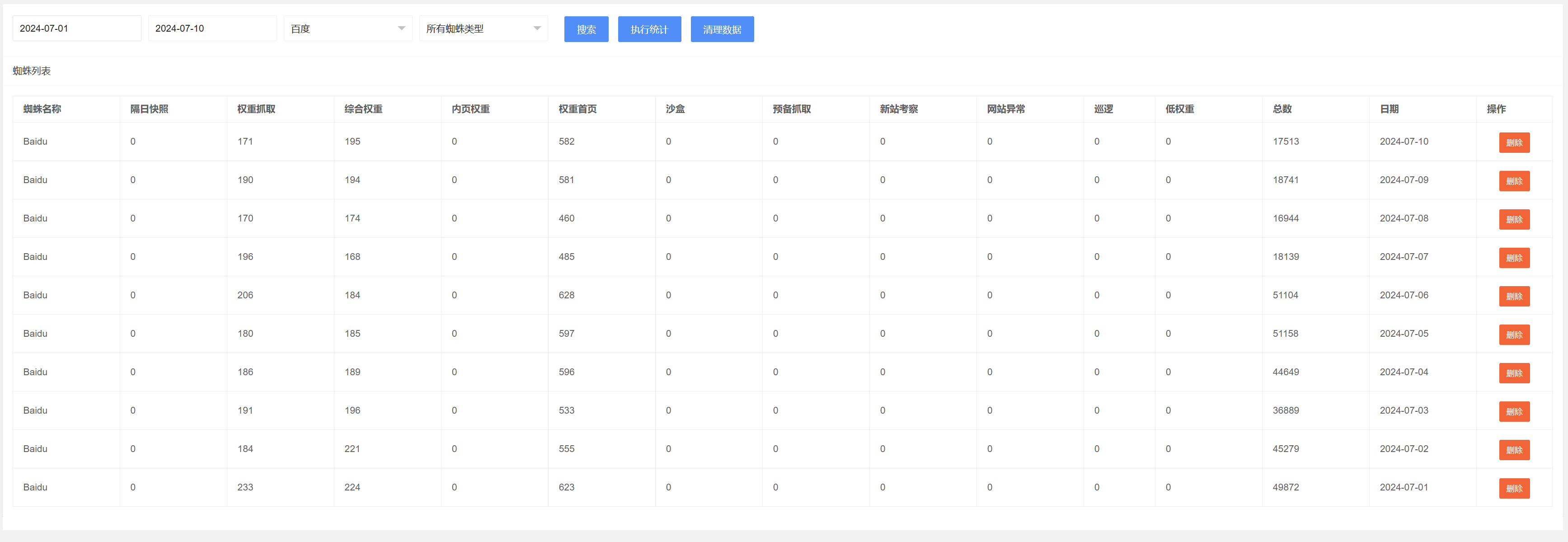Click 权重首页 value 623
Image resolution: width=1568 pixels, height=542 pixels.
(567, 486)
